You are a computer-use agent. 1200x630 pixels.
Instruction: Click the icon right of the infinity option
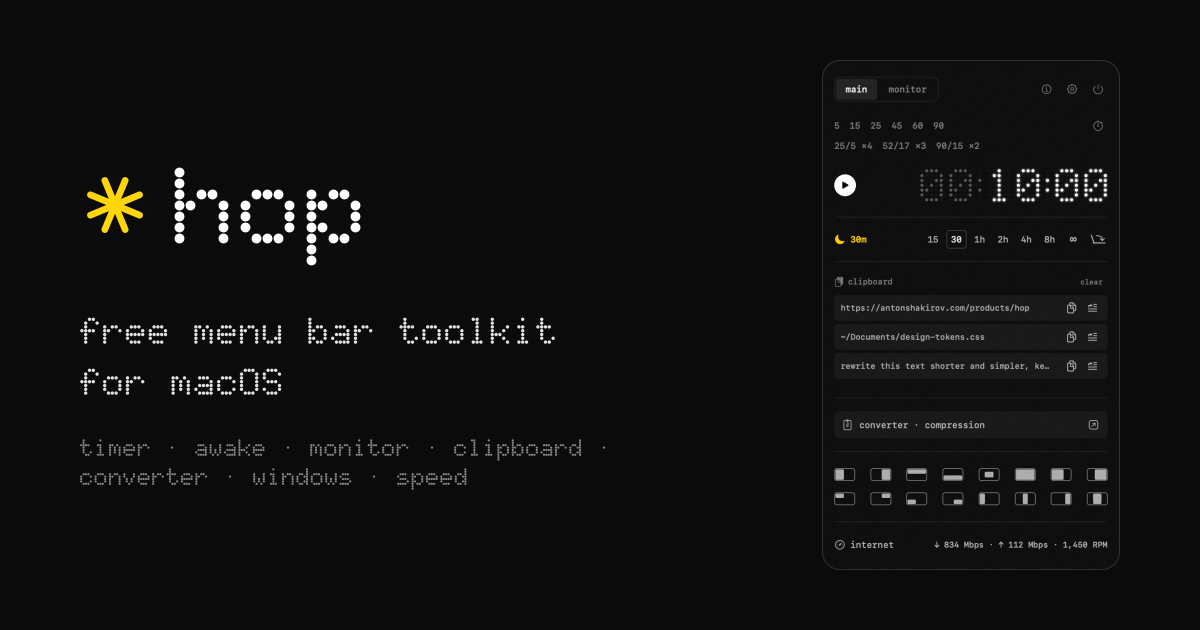pyautogui.click(x=1098, y=239)
